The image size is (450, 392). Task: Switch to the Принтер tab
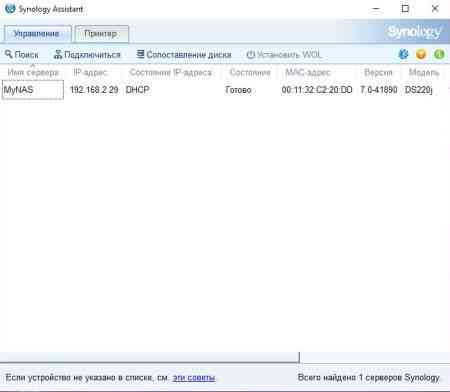(x=101, y=34)
